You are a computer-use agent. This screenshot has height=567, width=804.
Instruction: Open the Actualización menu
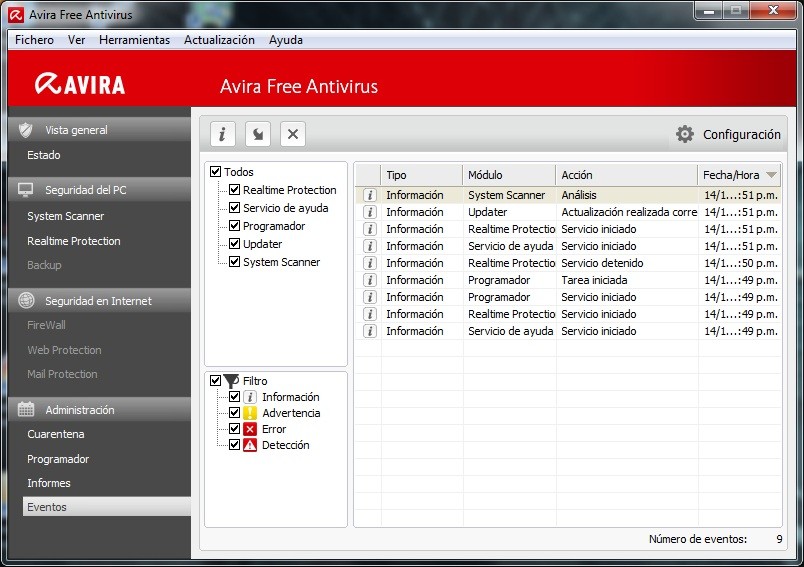pos(219,39)
